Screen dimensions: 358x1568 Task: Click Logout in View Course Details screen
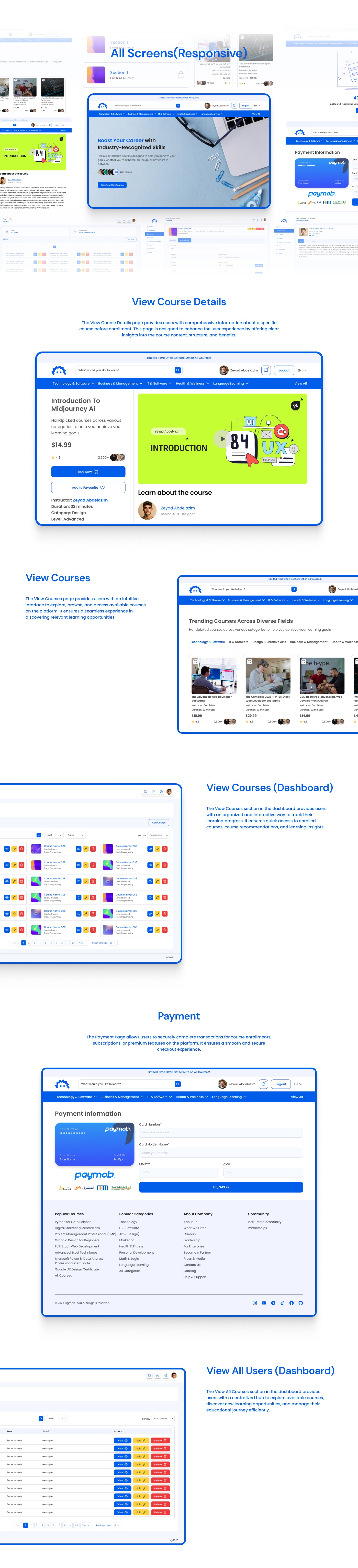(284, 370)
